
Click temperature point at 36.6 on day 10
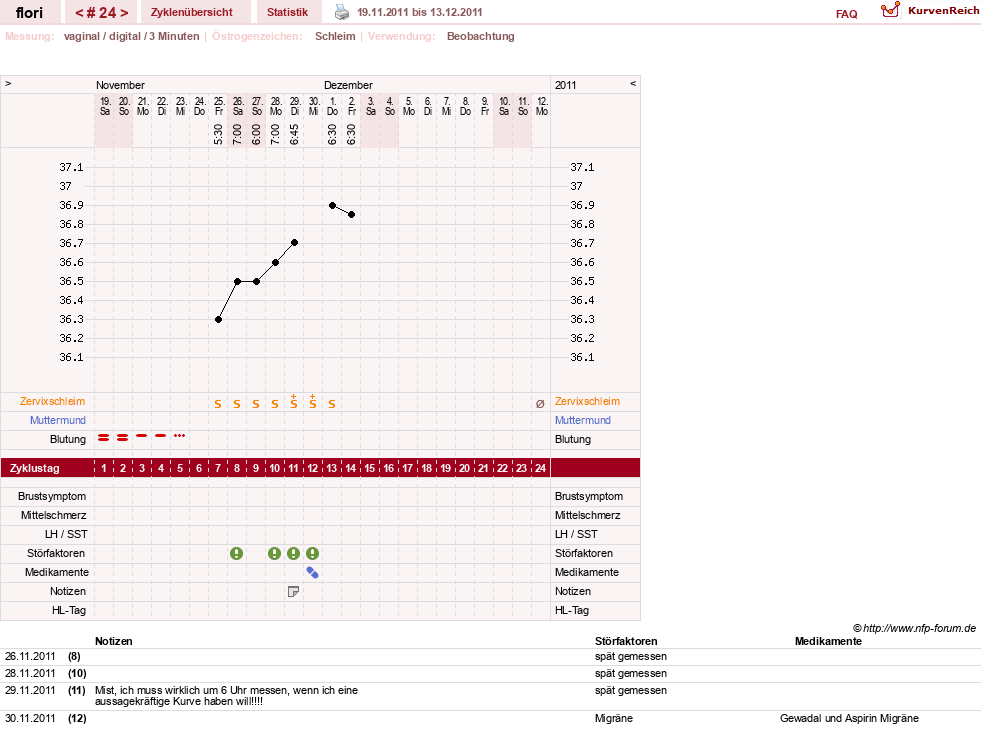coord(275,262)
